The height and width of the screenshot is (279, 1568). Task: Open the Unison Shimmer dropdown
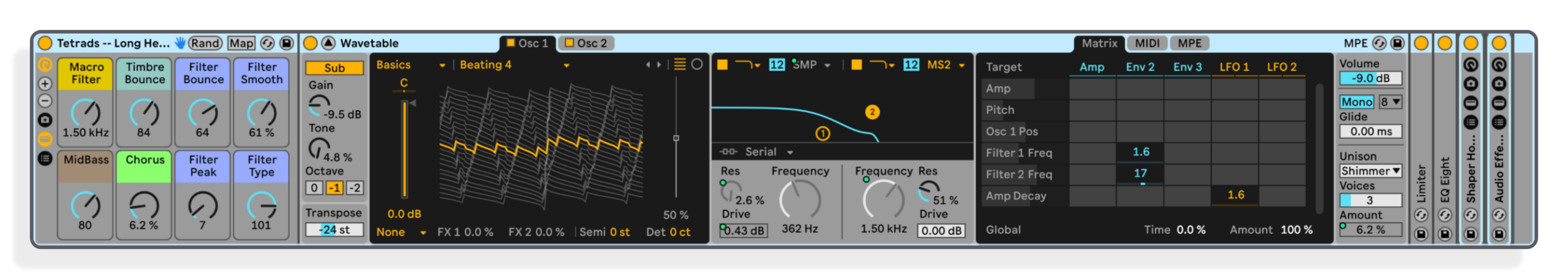tap(1370, 170)
